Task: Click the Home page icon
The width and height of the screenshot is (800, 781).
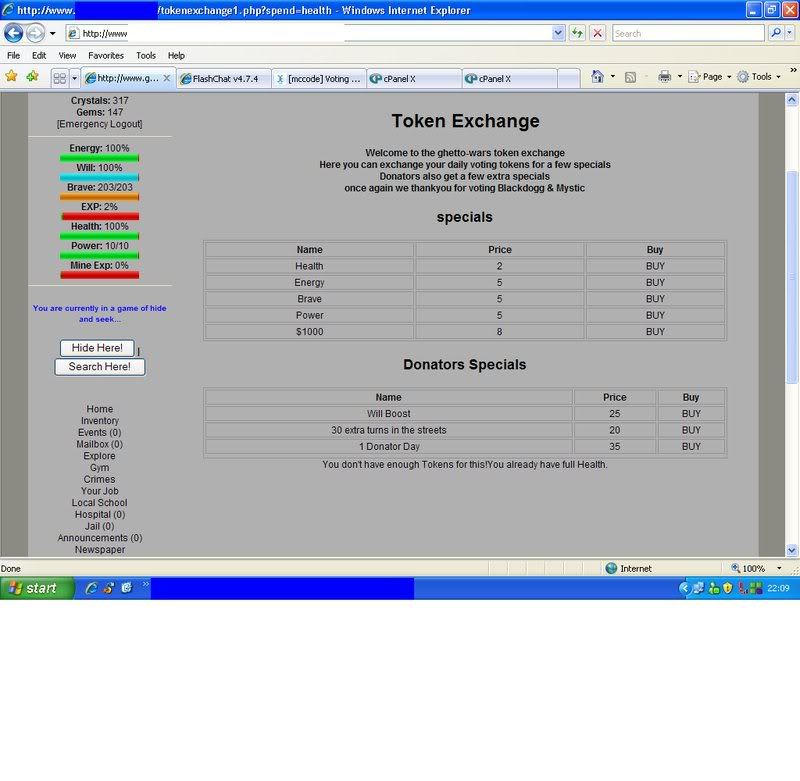Action: pyautogui.click(x=597, y=77)
